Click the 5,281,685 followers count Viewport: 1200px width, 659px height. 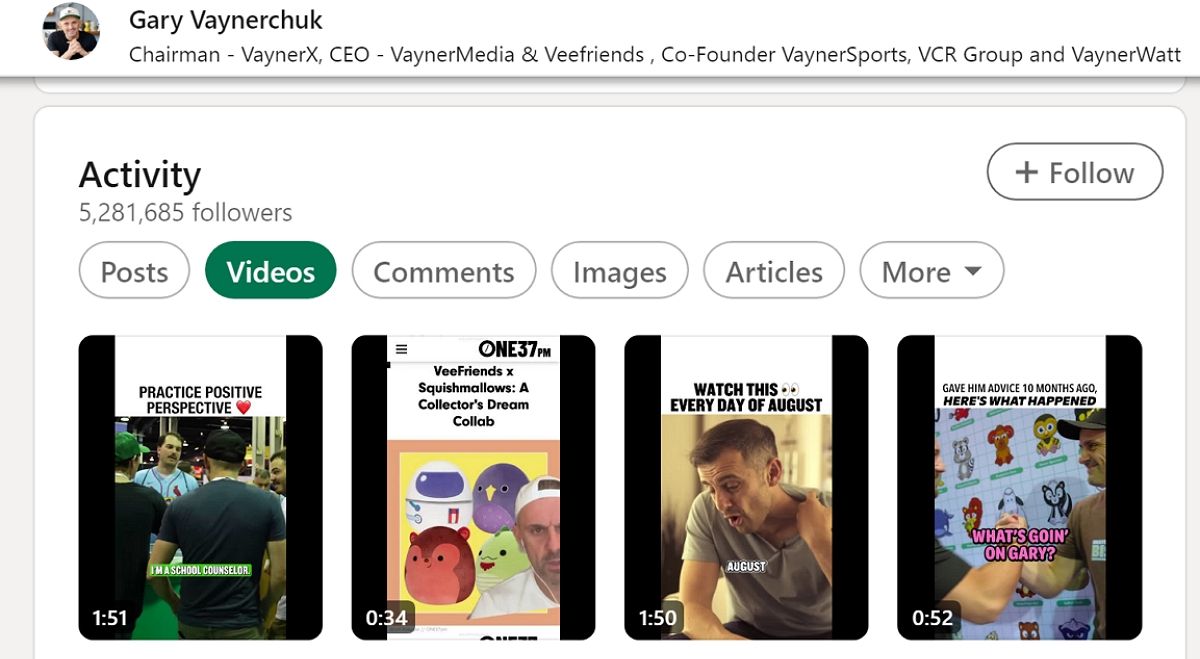(x=184, y=212)
